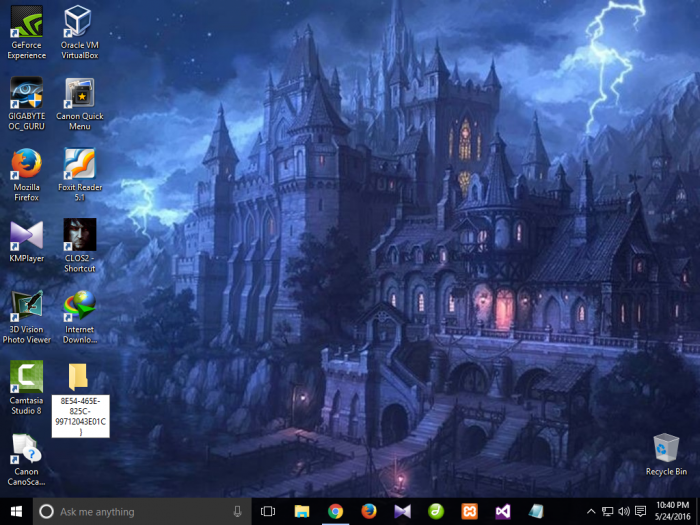Open XAMPP from the taskbar
This screenshot has height=525, width=700.
[x=469, y=512]
